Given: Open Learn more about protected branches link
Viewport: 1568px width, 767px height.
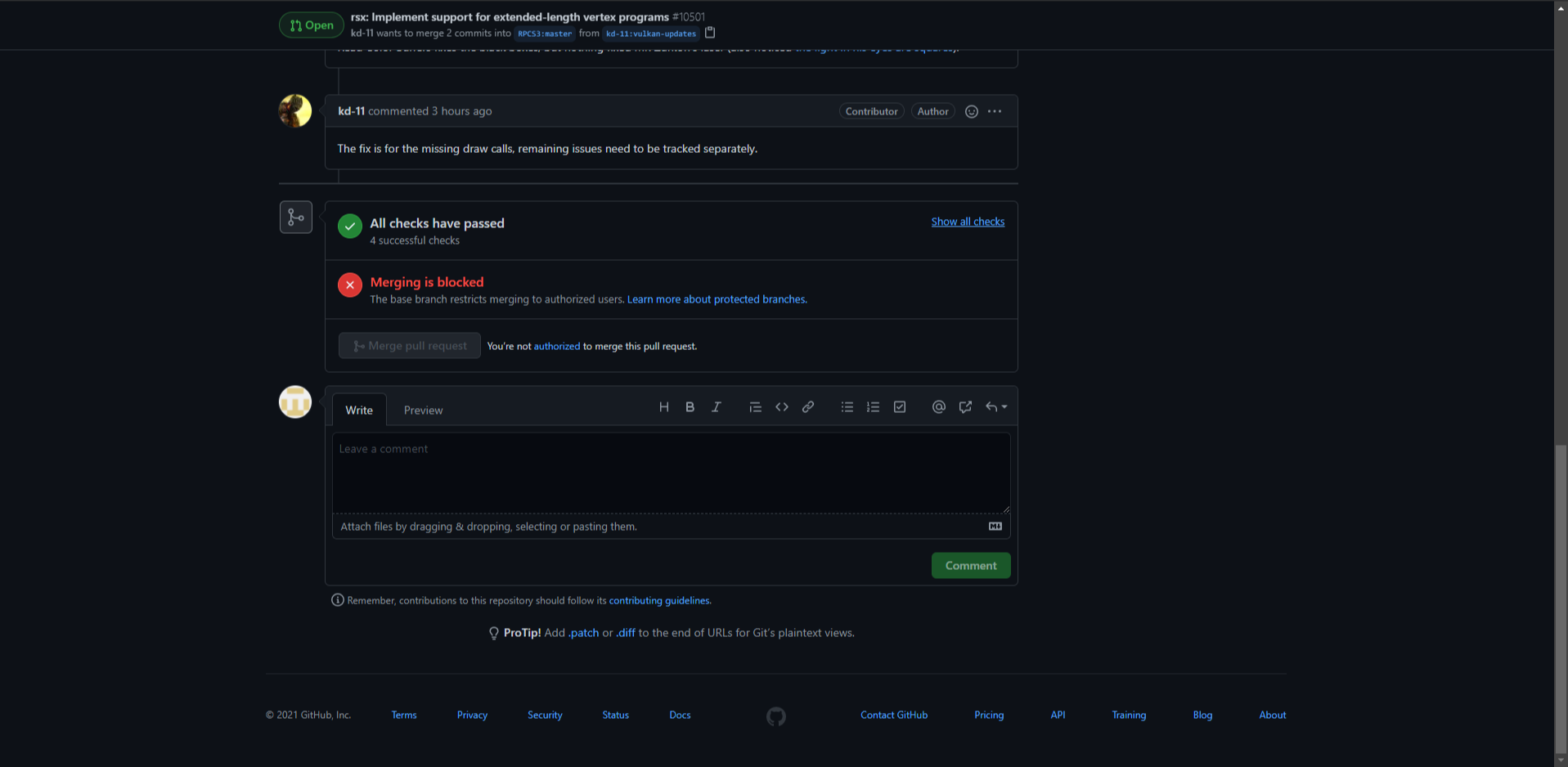Looking at the screenshot, I should click(717, 299).
